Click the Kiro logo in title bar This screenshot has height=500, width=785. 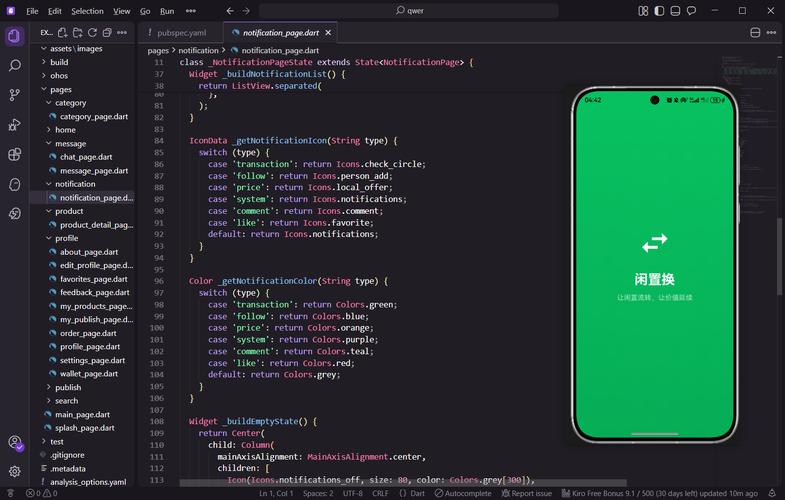pyautogui.click(x=11, y=11)
